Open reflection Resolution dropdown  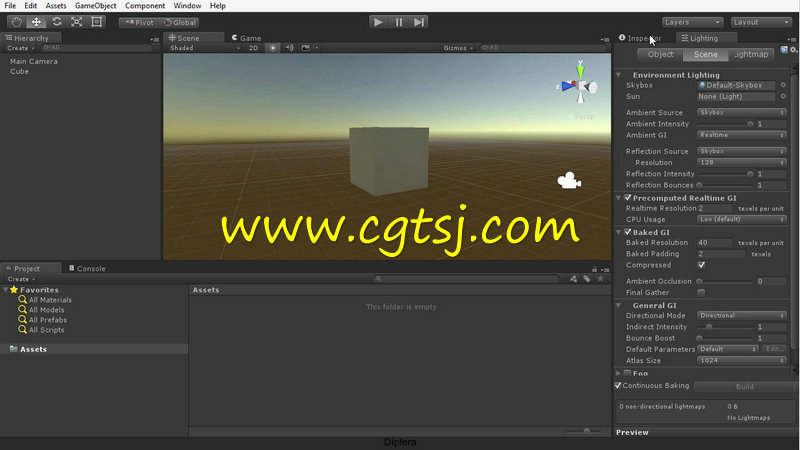click(741, 163)
